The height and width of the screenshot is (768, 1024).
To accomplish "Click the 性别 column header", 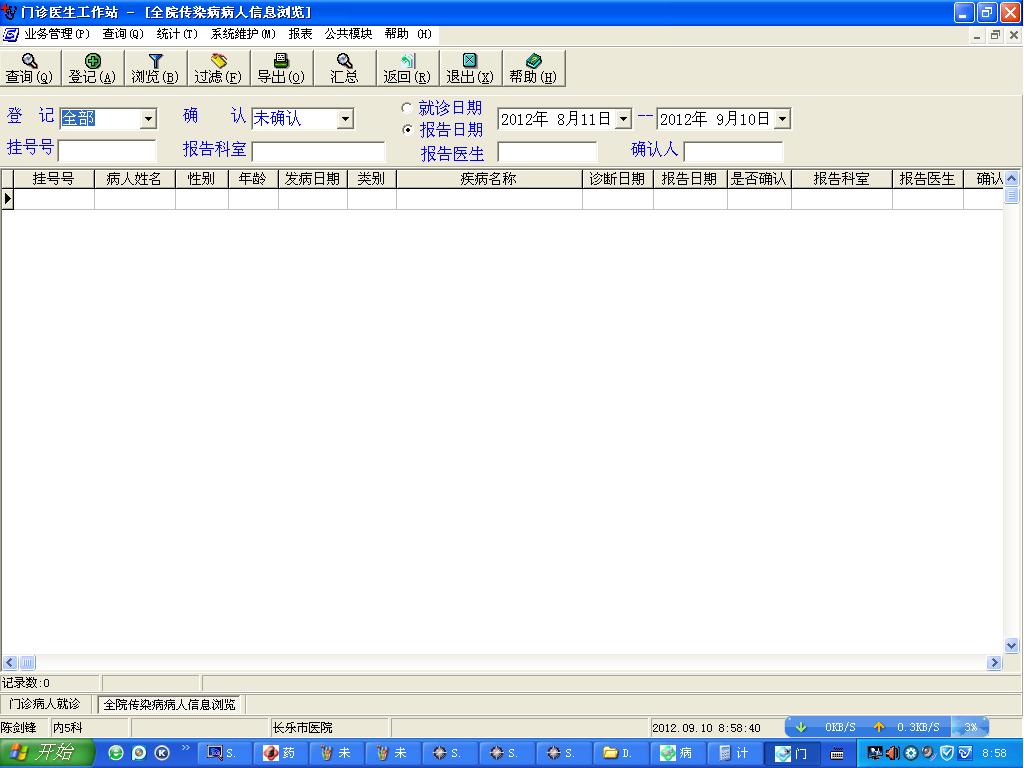I will (202, 179).
